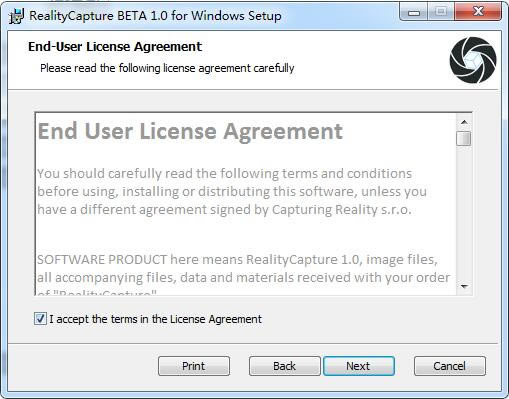Minimize the Setup window

click(x=414, y=13)
